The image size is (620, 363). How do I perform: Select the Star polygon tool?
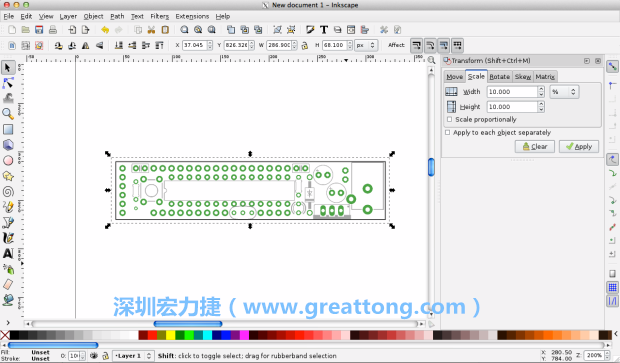click(x=8, y=176)
